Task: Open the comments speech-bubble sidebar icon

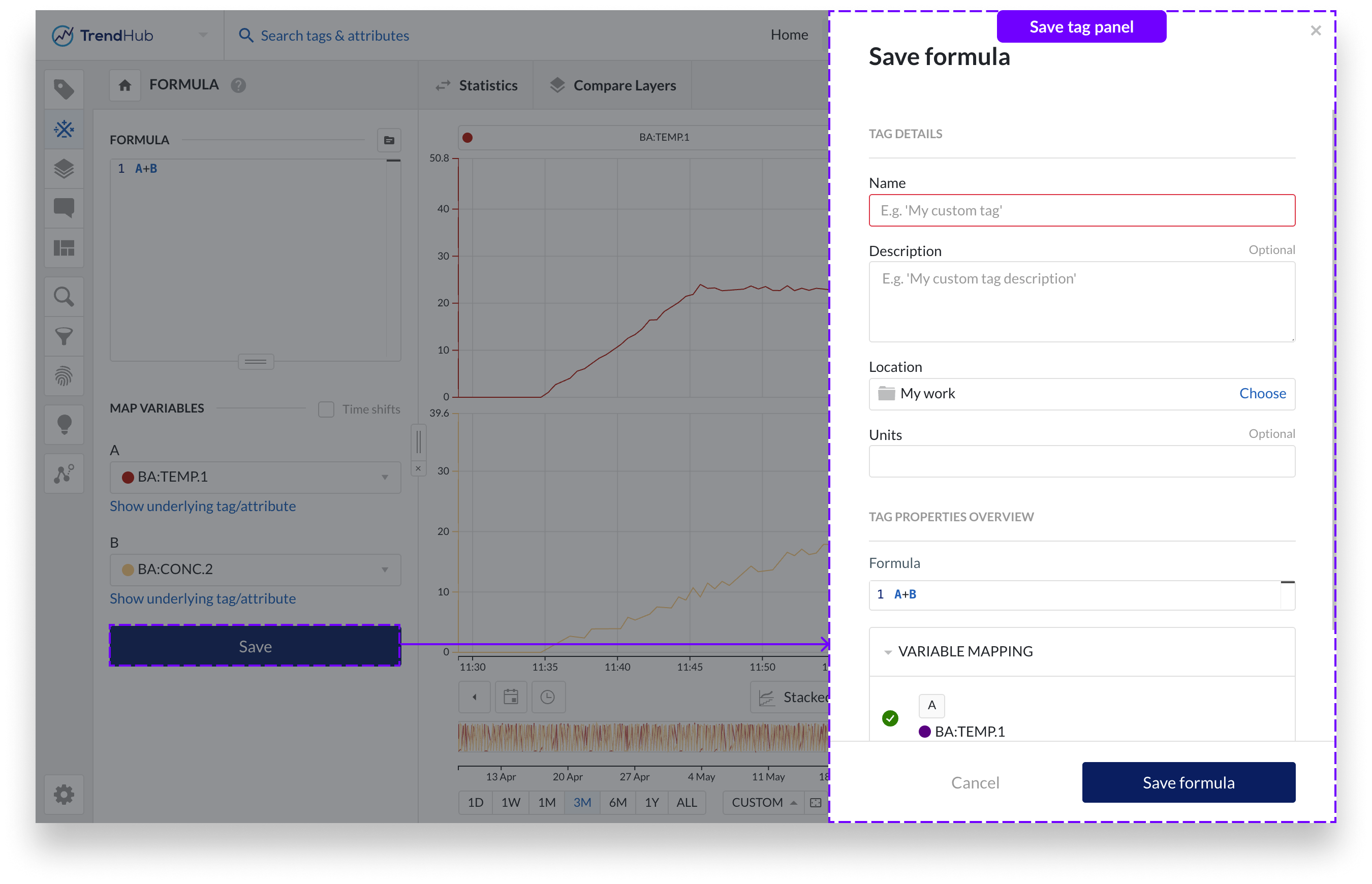Action: pos(64,208)
